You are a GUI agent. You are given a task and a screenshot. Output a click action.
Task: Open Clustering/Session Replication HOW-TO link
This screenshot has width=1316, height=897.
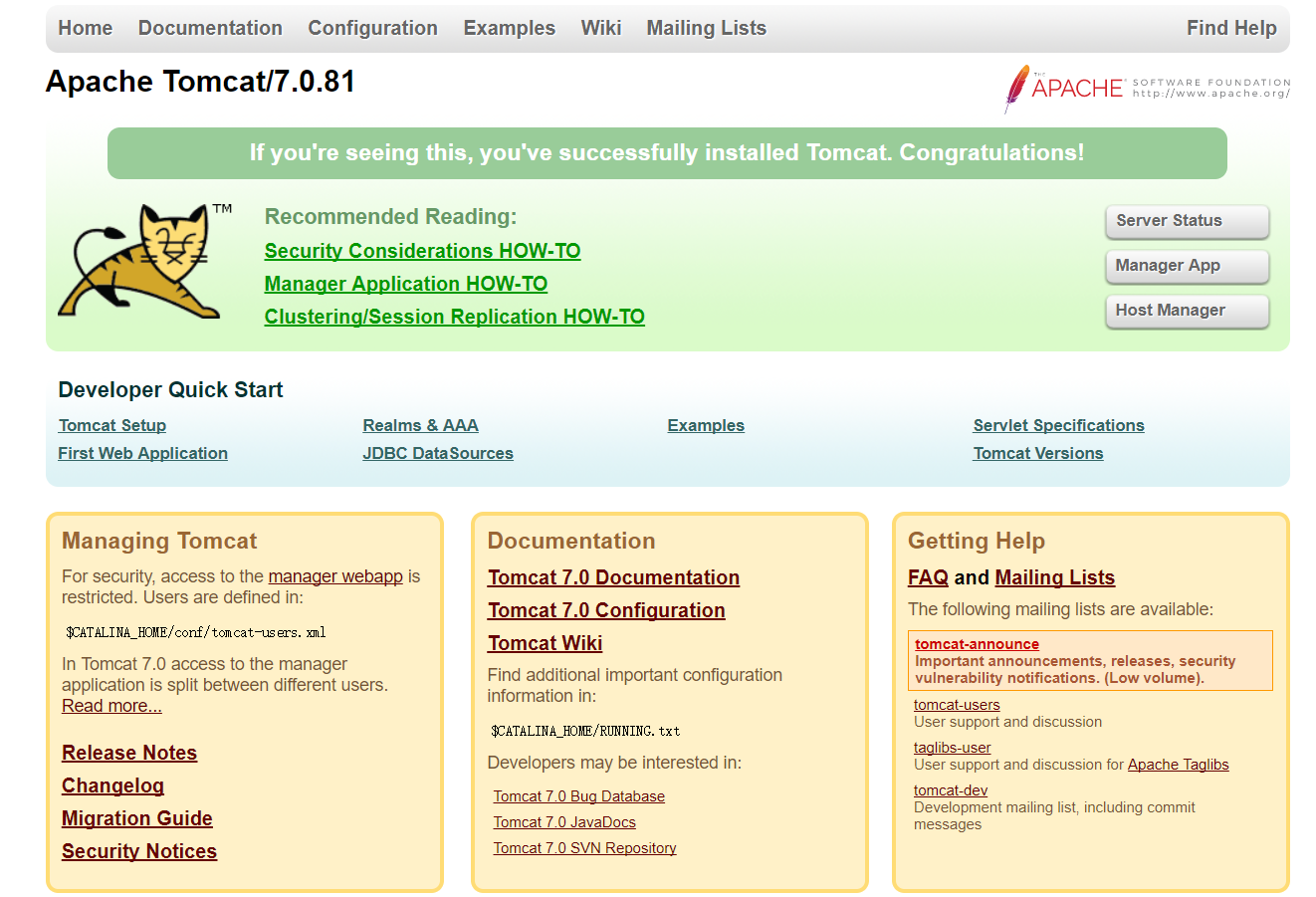tap(455, 317)
